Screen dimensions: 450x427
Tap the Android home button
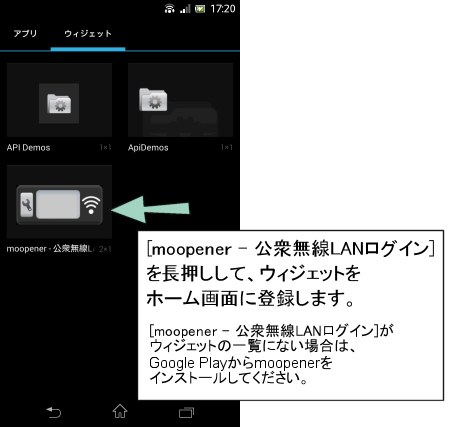tap(120, 411)
